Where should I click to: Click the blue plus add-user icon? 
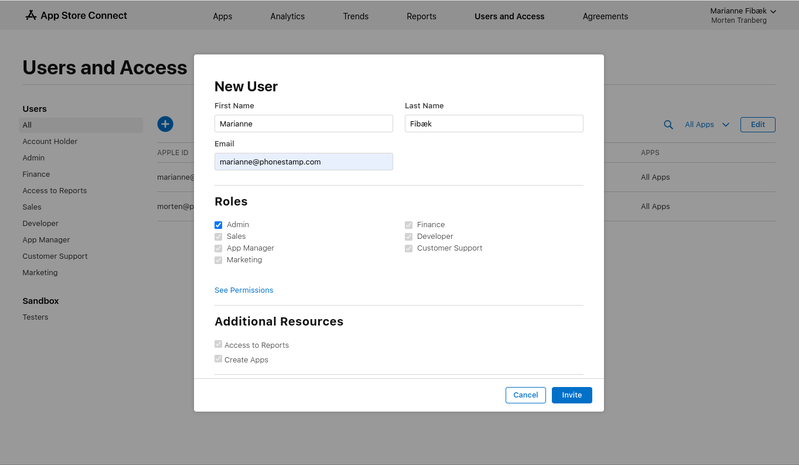[165, 124]
